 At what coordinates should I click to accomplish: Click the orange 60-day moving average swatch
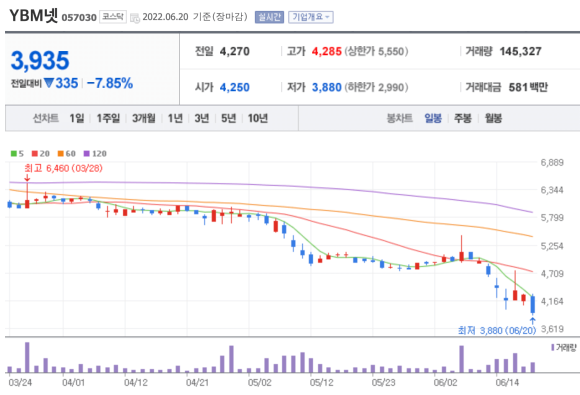click(61, 153)
